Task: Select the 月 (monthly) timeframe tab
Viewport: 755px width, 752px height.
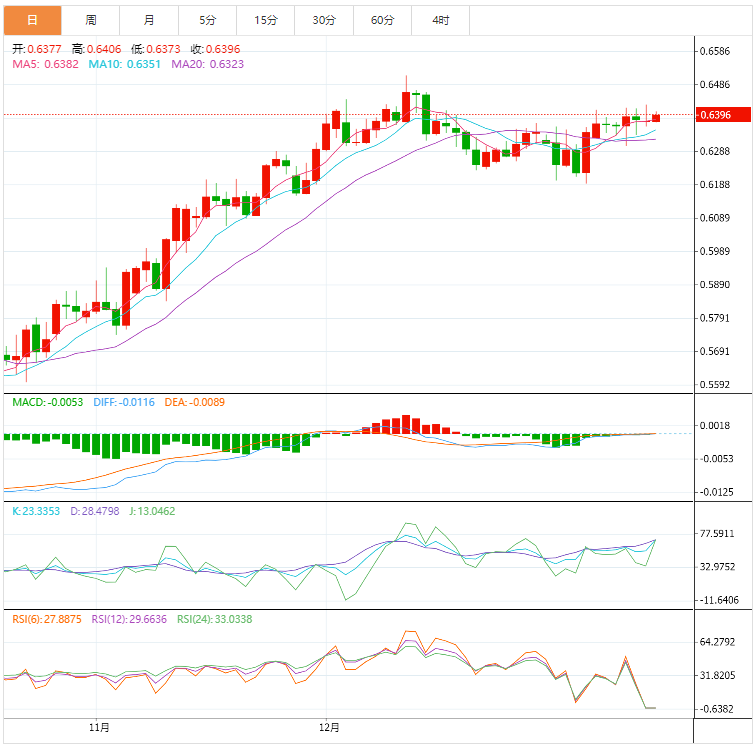Action: point(149,20)
